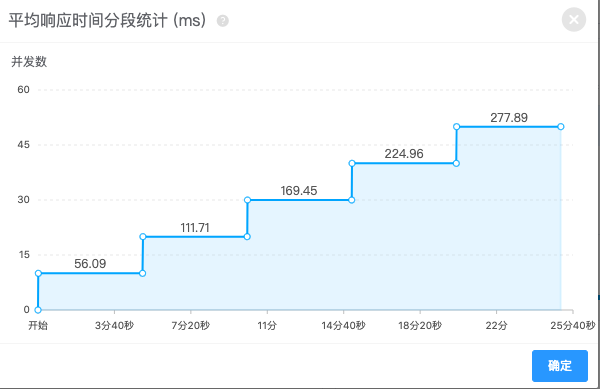
Task: Click the final data point at chart end
Action: pos(561,127)
